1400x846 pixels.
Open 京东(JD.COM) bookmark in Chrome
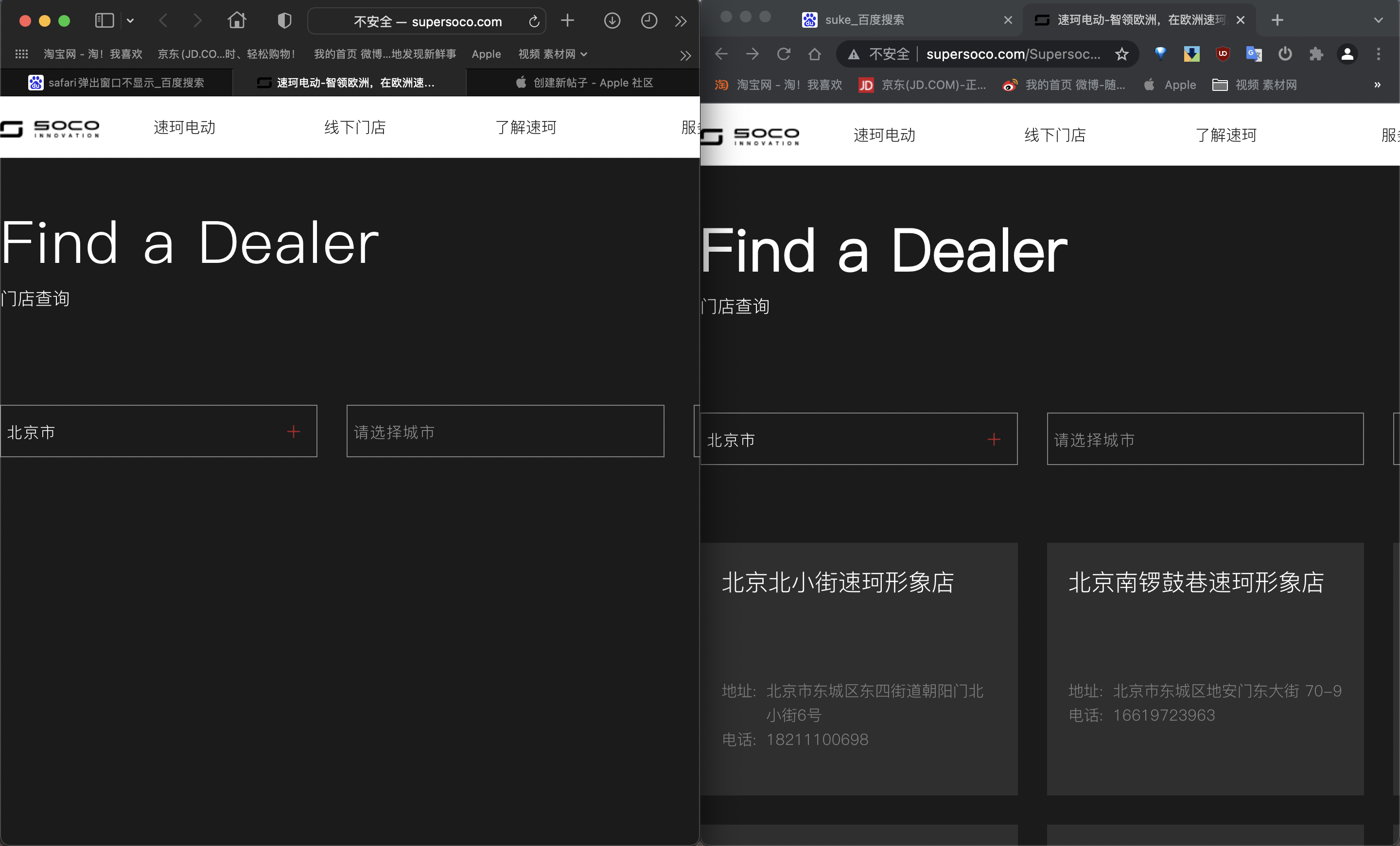pyautogui.click(x=922, y=85)
